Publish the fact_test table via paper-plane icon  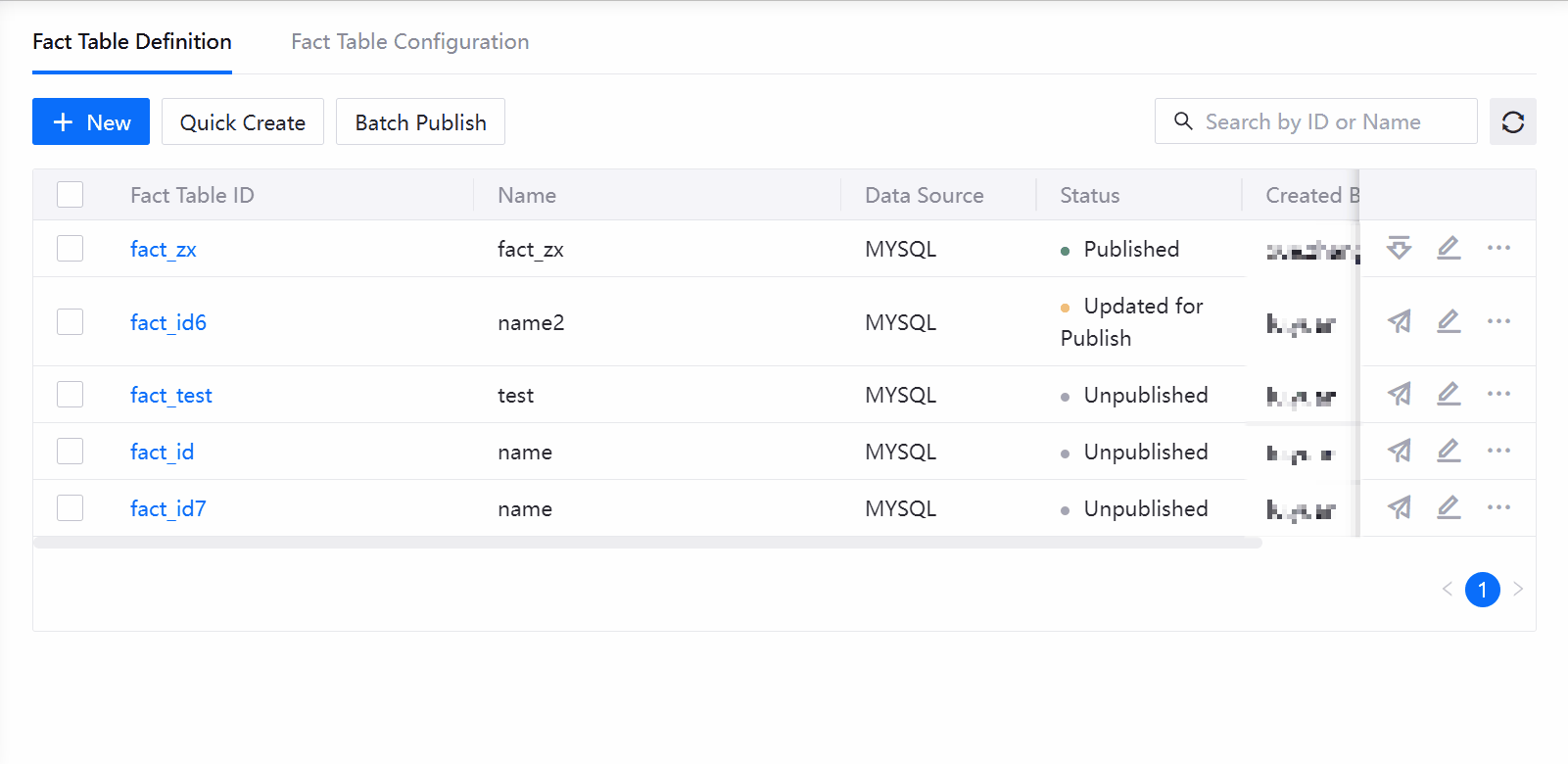pyautogui.click(x=1399, y=394)
